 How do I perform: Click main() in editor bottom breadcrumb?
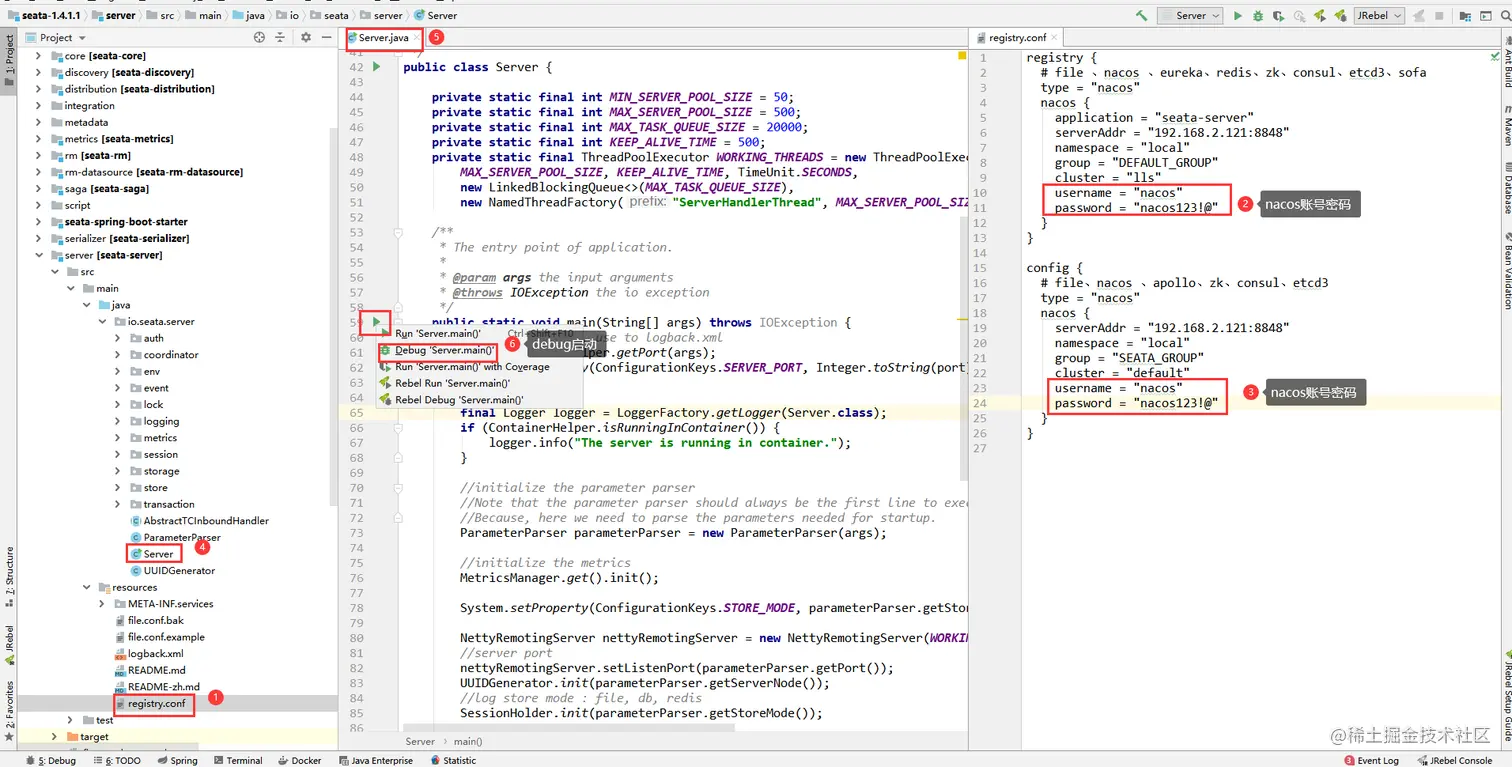[467, 741]
